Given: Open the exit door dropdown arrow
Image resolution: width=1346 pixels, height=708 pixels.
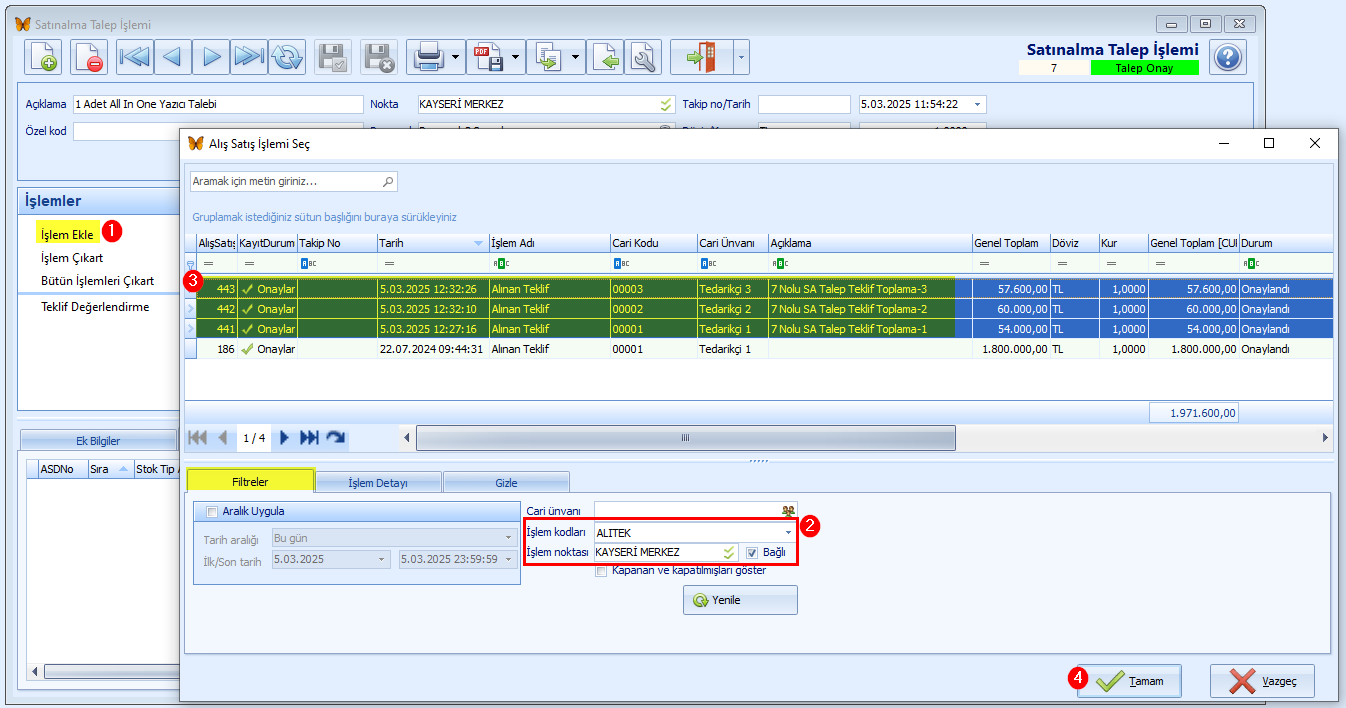Looking at the screenshot, I should pyautogui.click(x=741, y=58).
